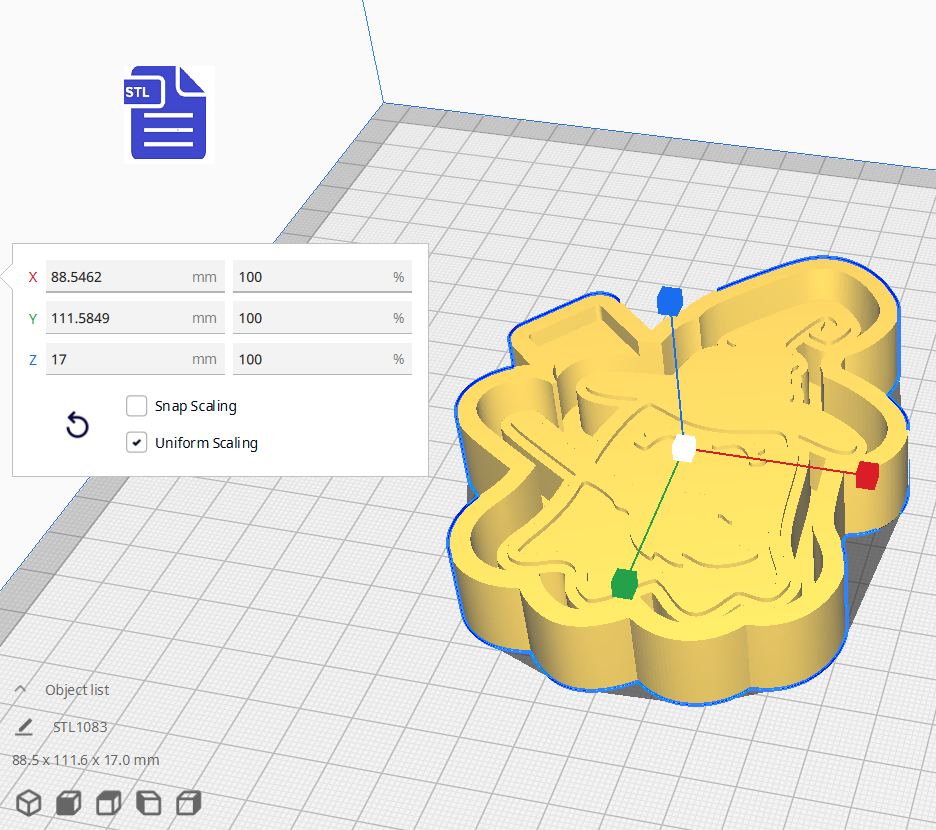
Task: Click the blue Z-axis scale handle
Action: 669,300
